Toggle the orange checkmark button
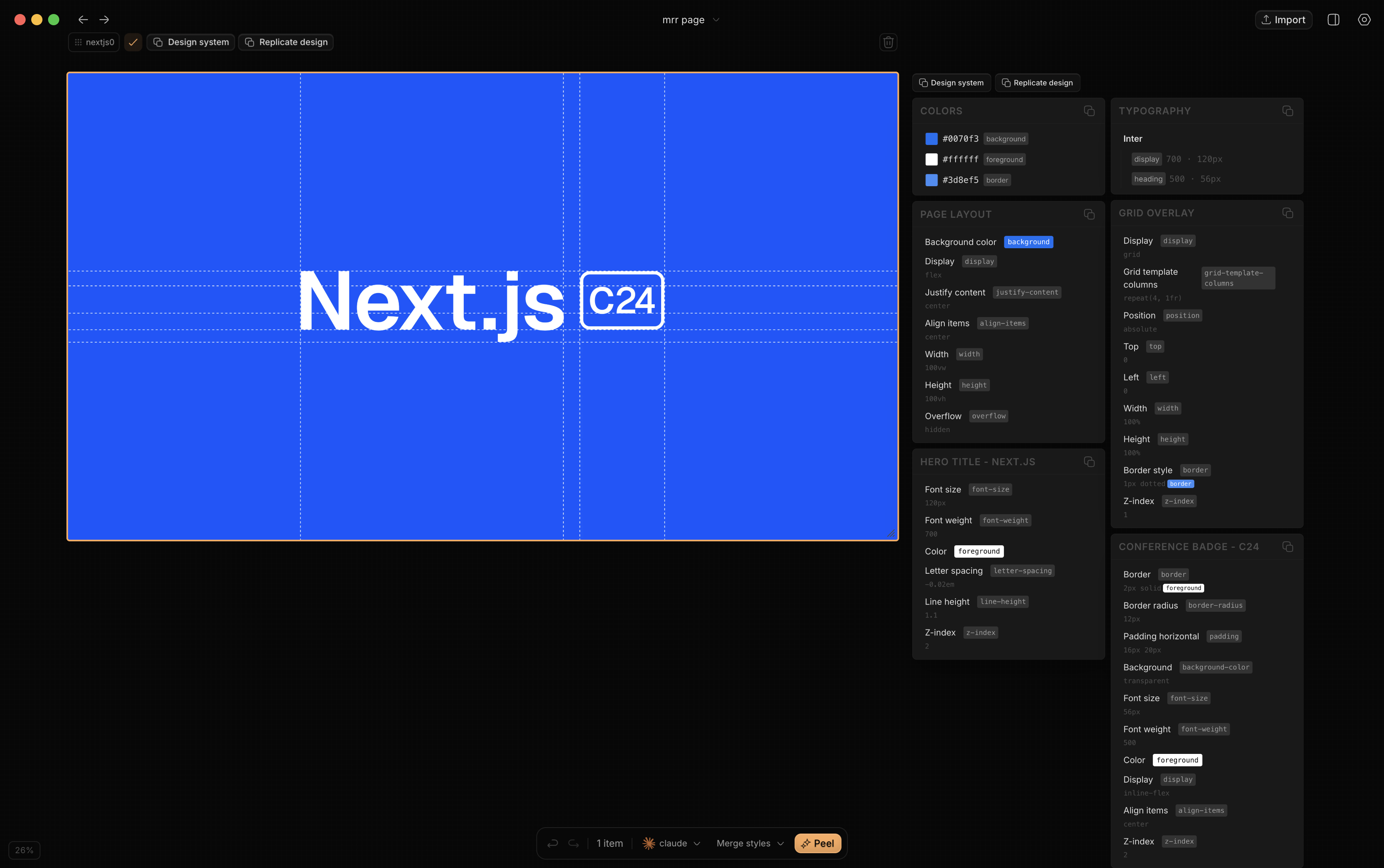 click(x=133, y=42)
